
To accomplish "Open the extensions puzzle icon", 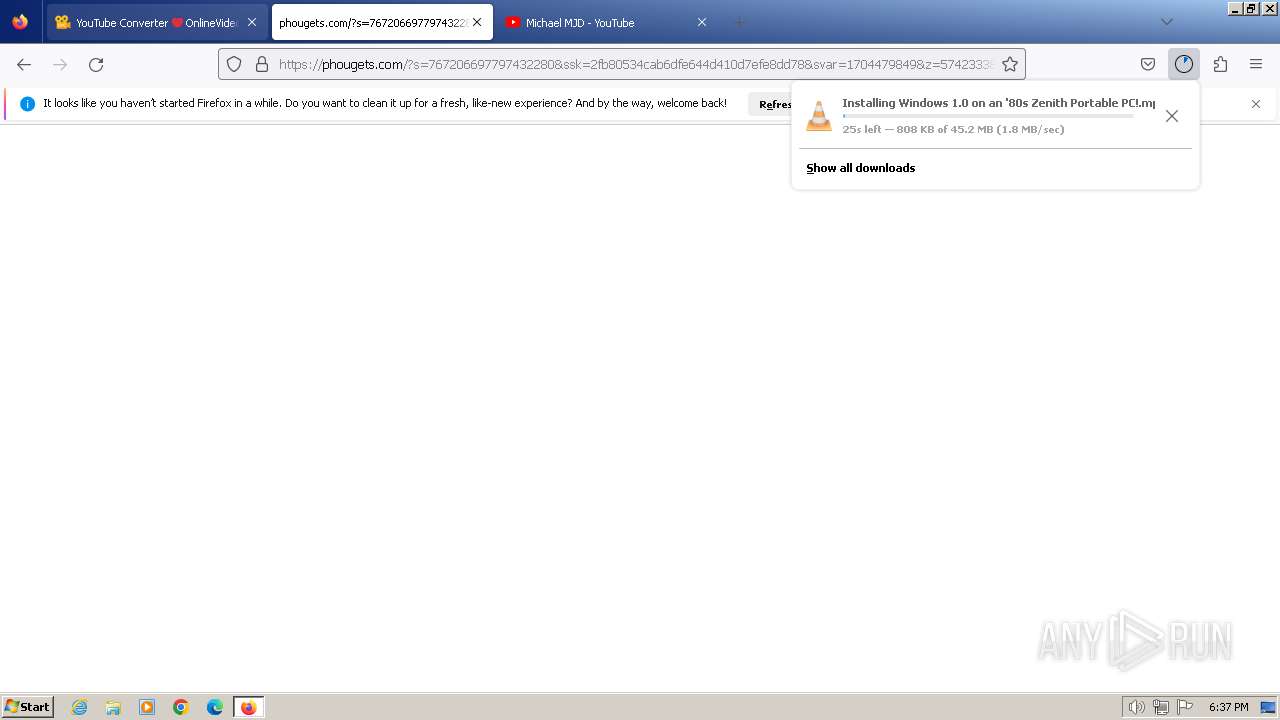I will pyautogui.click(x=1220, y=64).
